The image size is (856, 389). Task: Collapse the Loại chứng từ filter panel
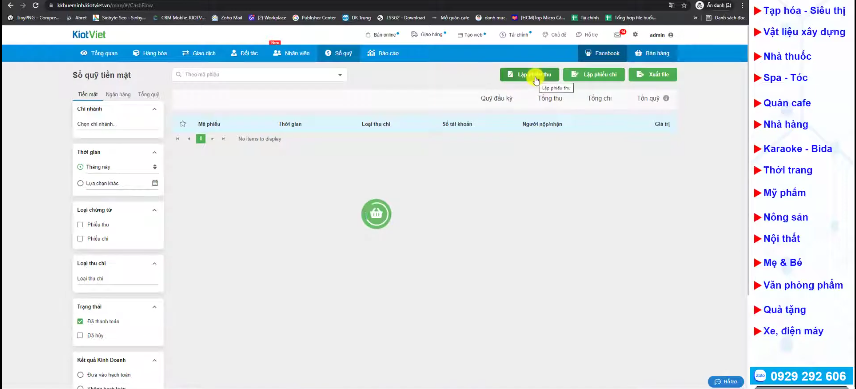click(x=154, y=210)
